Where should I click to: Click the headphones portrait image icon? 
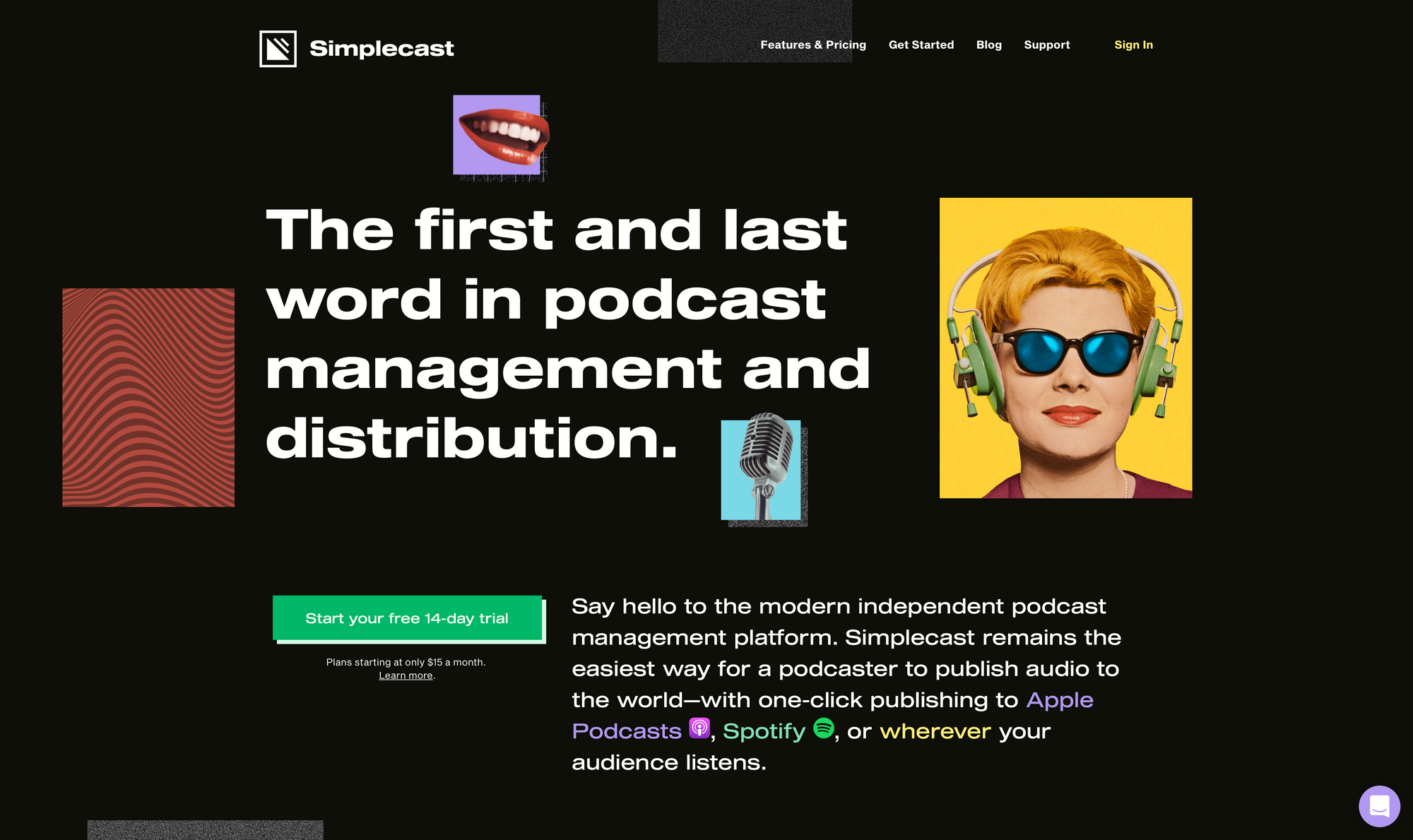(1065, 347)
